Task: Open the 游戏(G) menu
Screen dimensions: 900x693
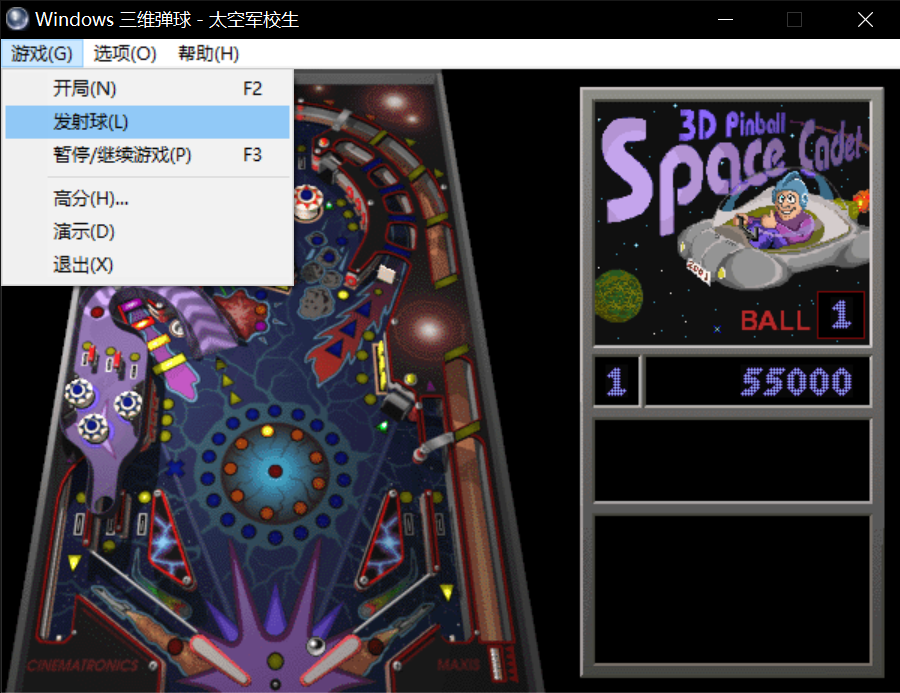Action: coord(42,54)
